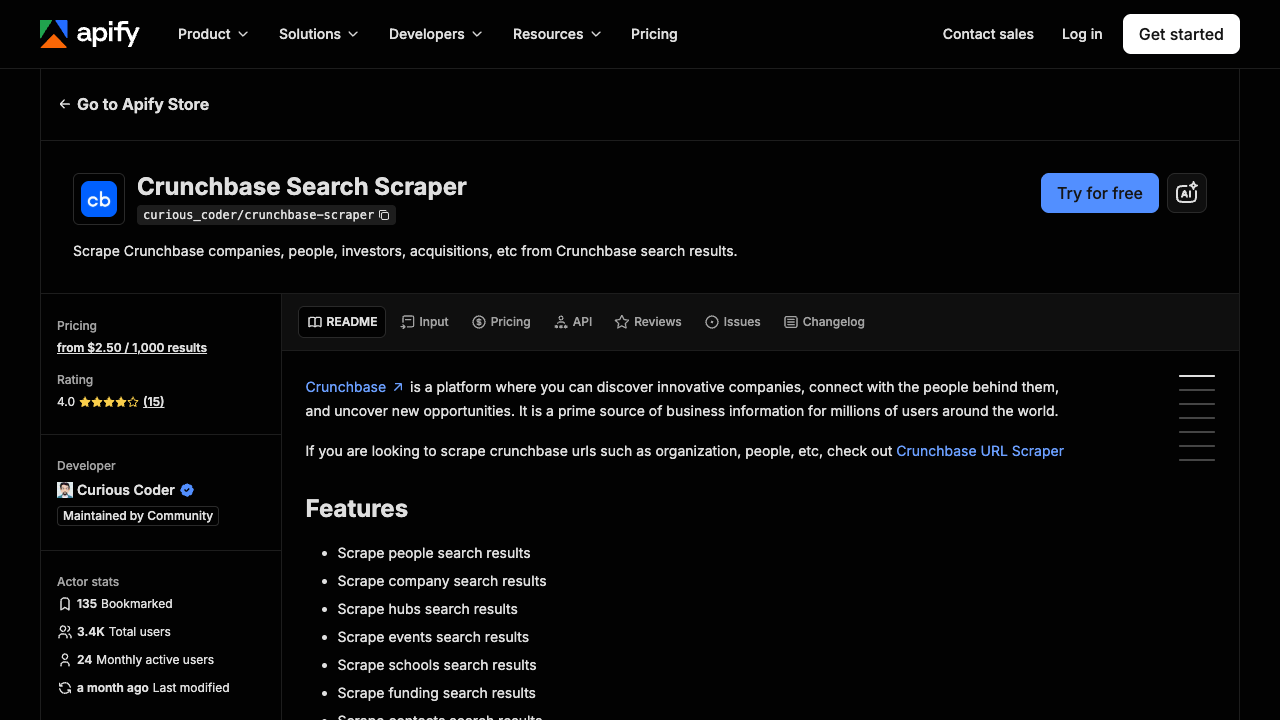The height and width of the screenshot is (720, 1280).
Task: Click 'Scrape people search results' list item
Action: [434, 553]
